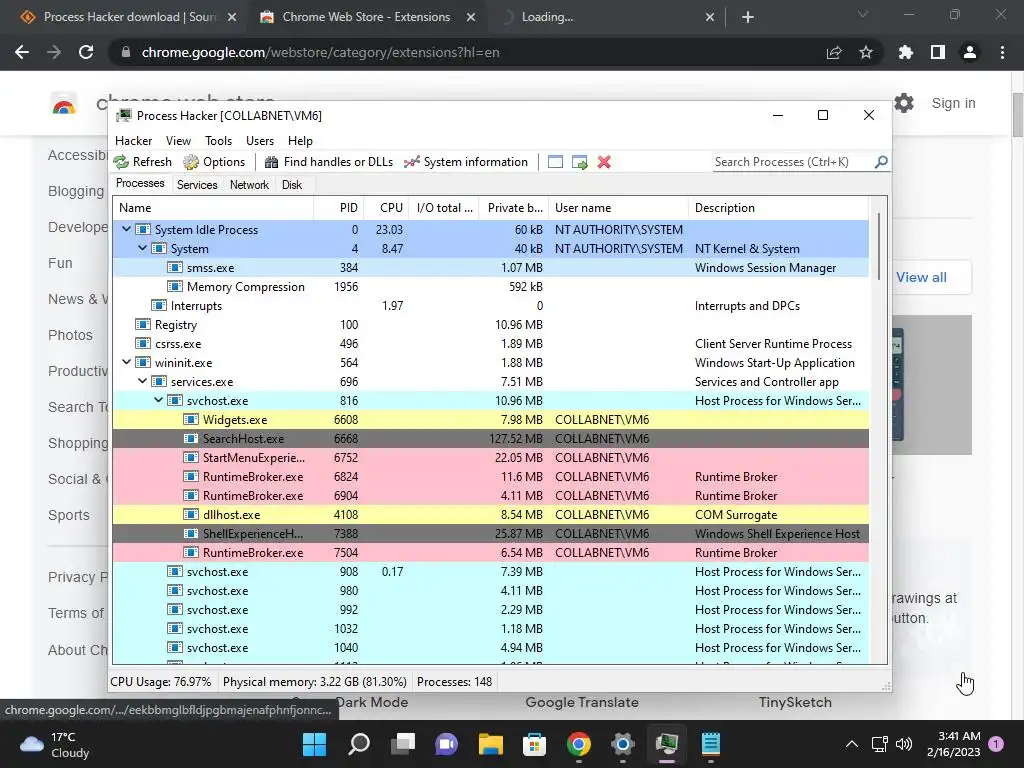Image resolution: width=1024 pixels, height=768 pixels.
Task: Select the Widgets.exe process row
Action: coord(490,419)
